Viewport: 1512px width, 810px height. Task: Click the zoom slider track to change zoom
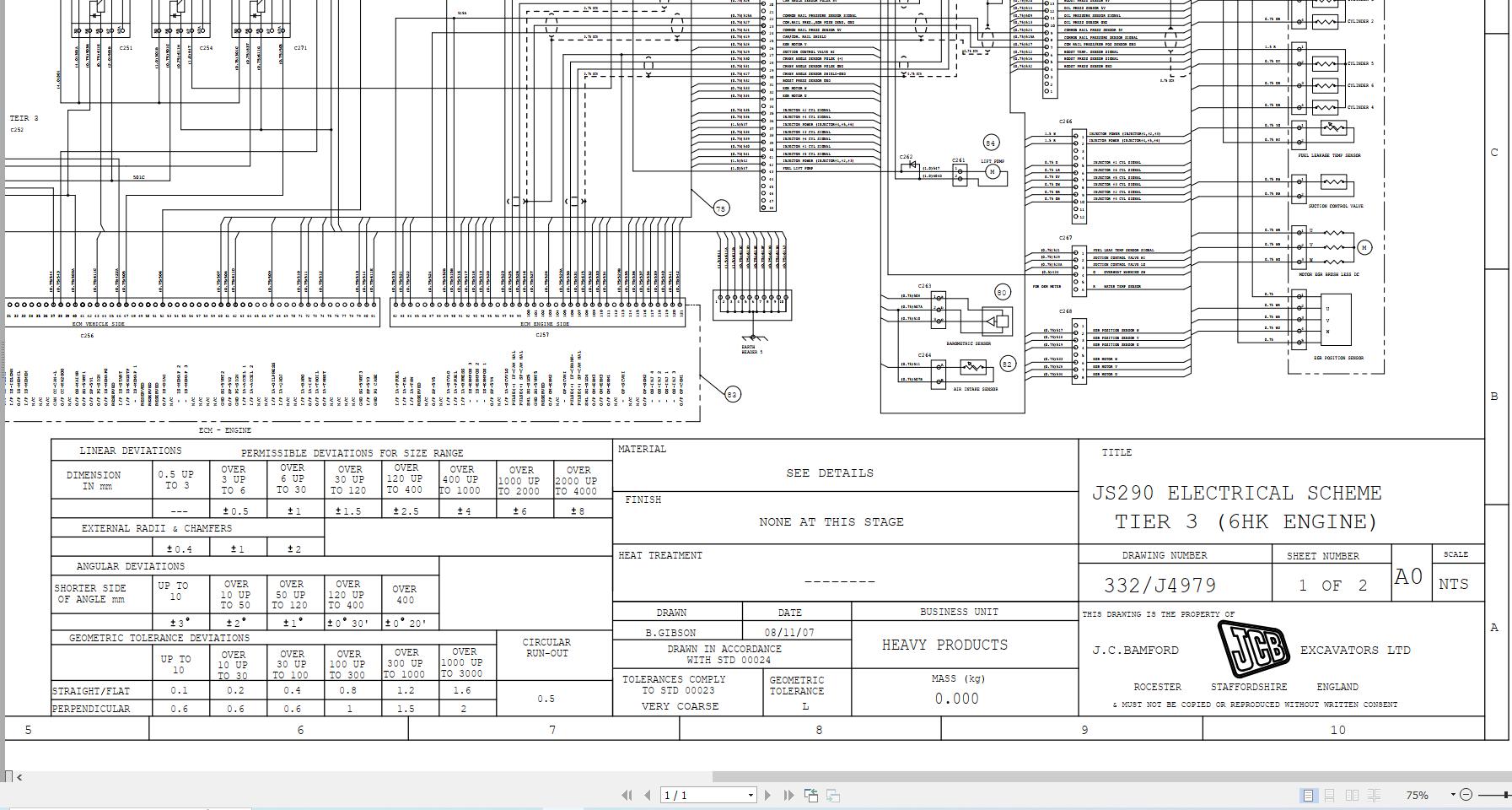[1488, 795]
